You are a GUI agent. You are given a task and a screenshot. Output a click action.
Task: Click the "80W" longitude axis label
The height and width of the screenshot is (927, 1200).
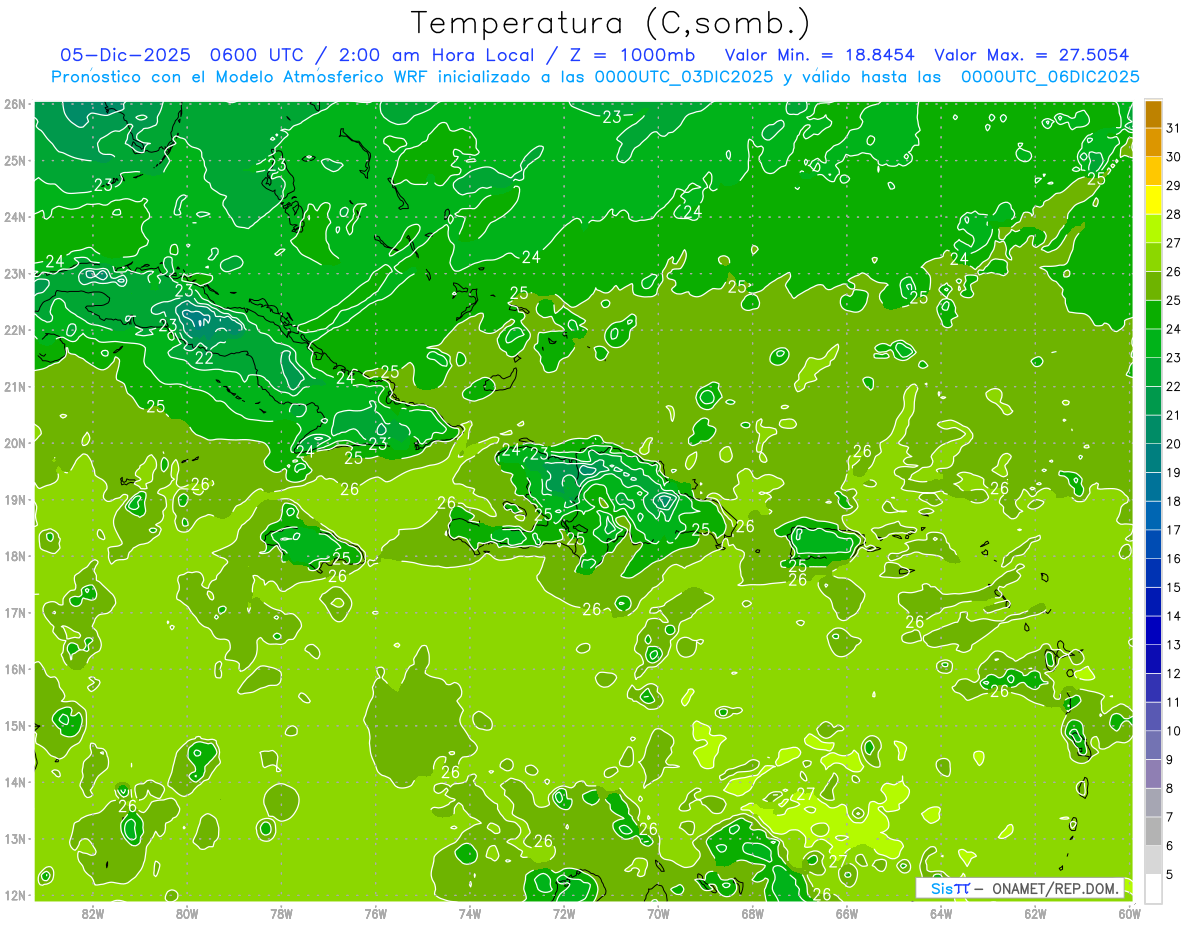tap(187, 913)
